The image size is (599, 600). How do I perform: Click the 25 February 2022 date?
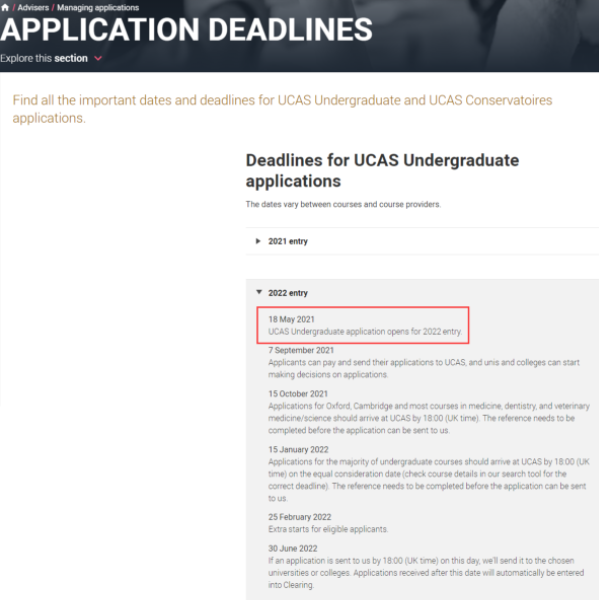click(x=300, y=517)
